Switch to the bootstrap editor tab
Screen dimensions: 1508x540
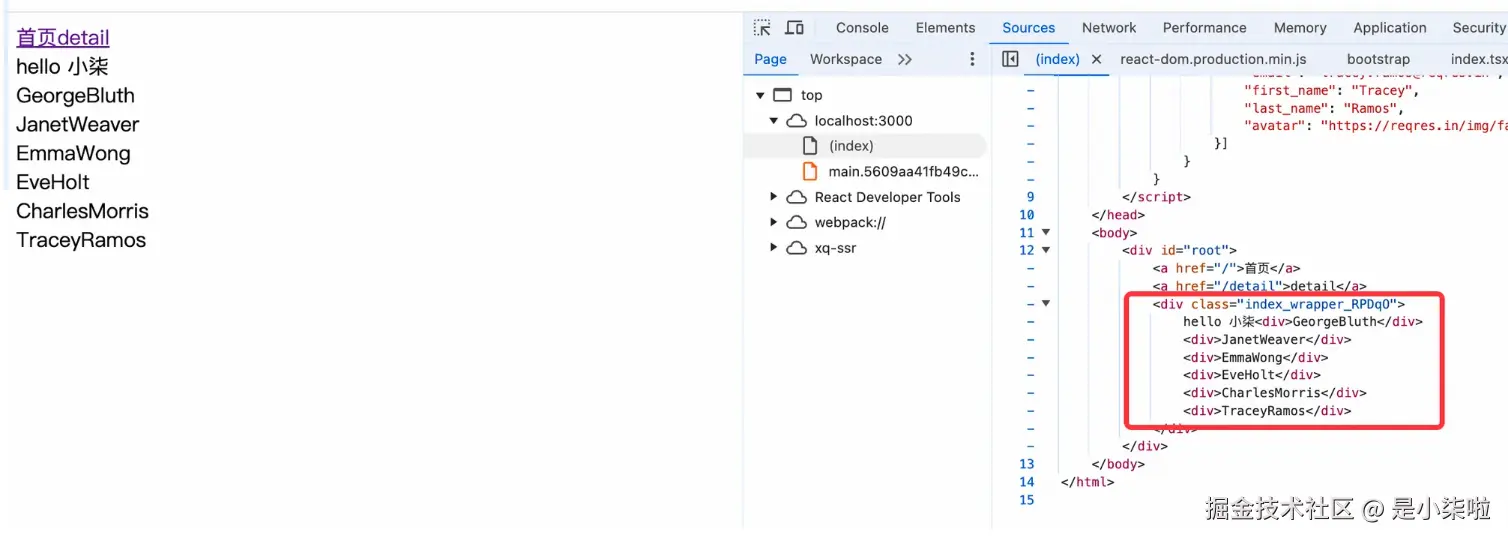tap(1378, 59)
